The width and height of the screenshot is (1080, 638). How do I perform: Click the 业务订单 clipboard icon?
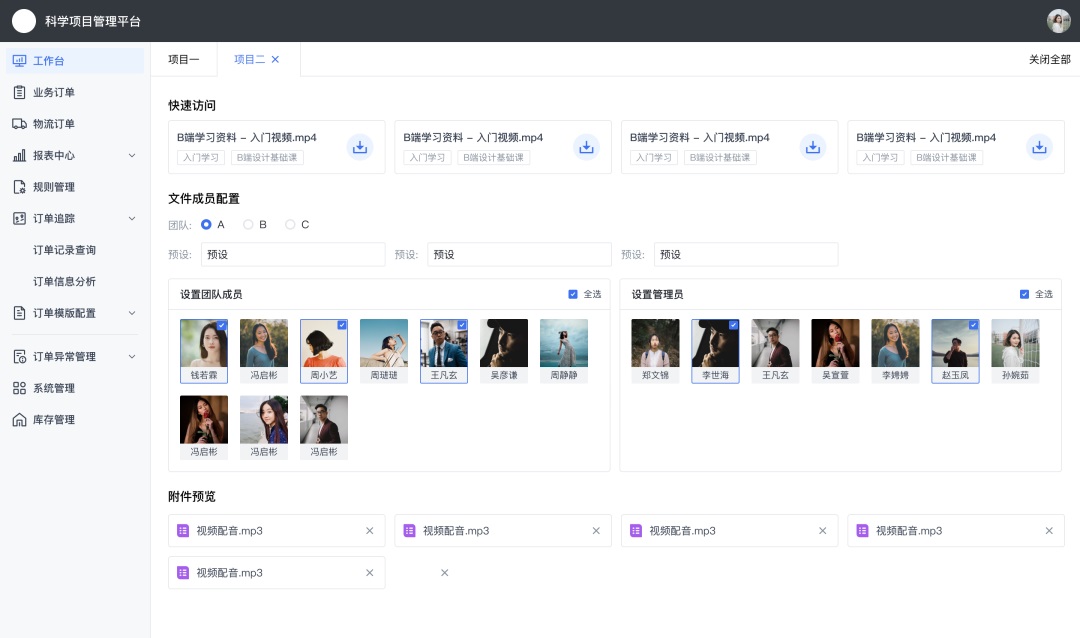coord(19,92)
